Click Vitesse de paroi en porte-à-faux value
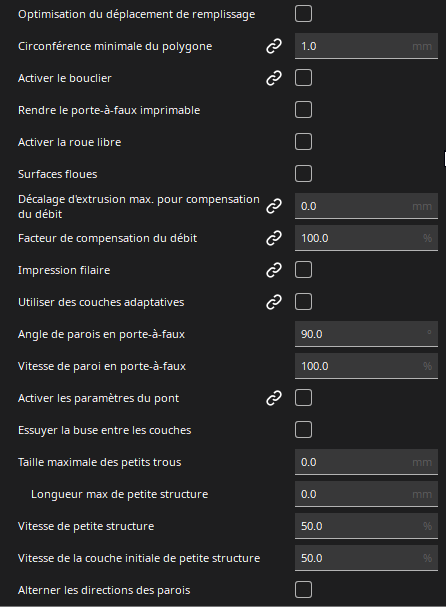Image resolution: width=446 pixels, height=607 pixels. (366, 366)
